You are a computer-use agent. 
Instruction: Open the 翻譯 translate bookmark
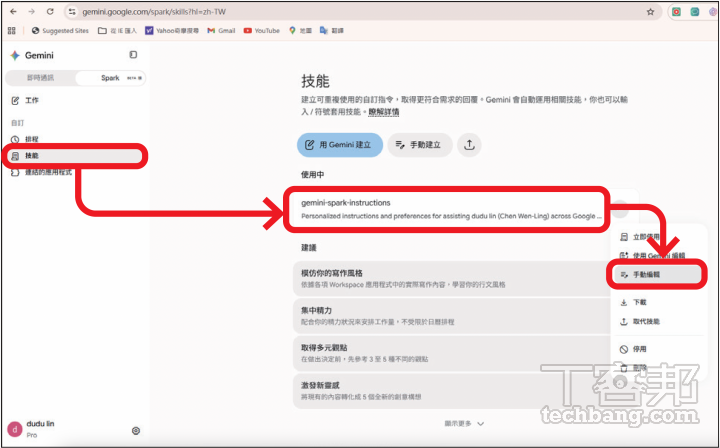point(332,30)
